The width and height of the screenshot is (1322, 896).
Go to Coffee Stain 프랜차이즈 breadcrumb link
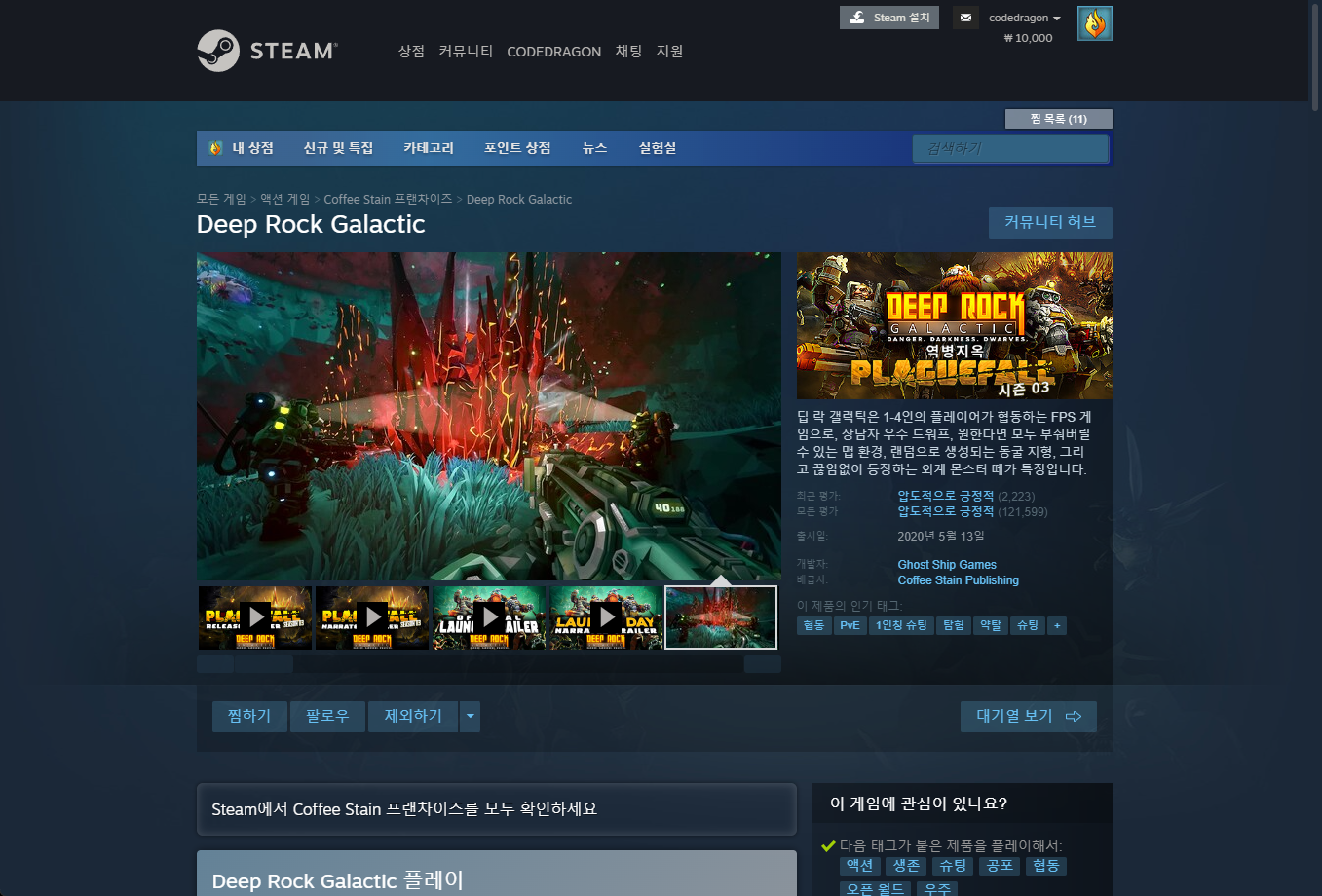pyautogui.click(x=388, y=199)
